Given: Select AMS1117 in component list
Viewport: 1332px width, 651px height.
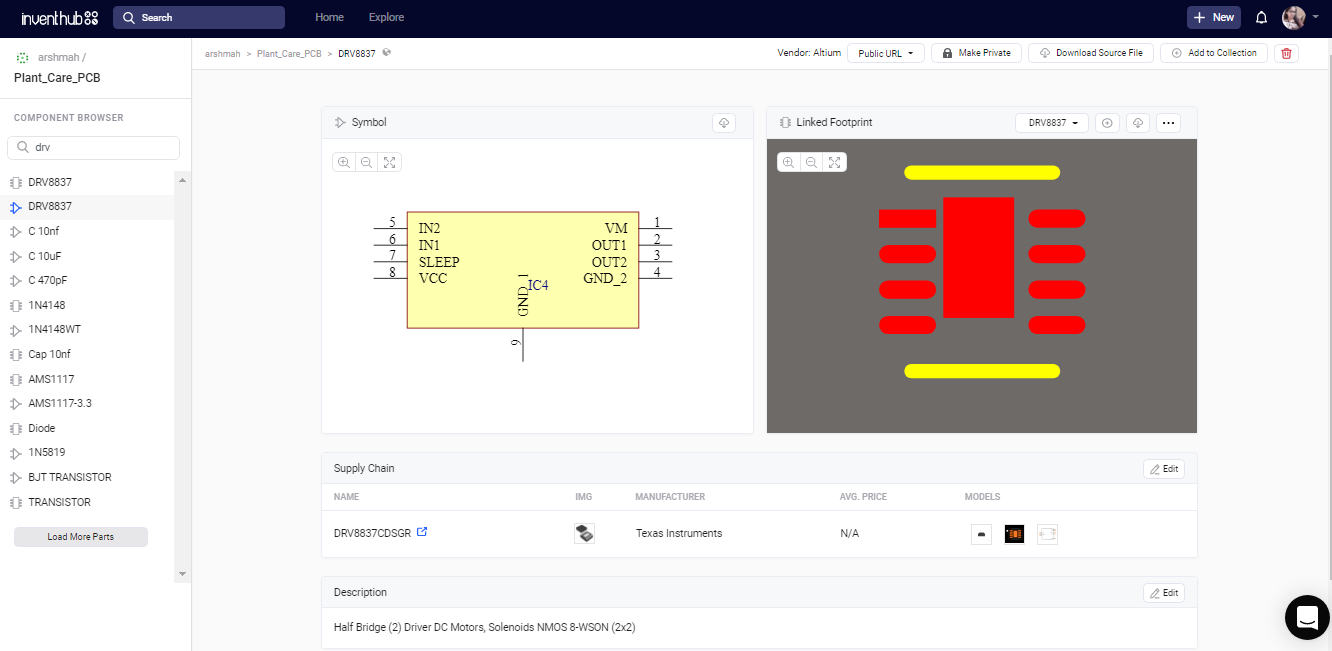Looking at the screenshot, I should 87,379.
